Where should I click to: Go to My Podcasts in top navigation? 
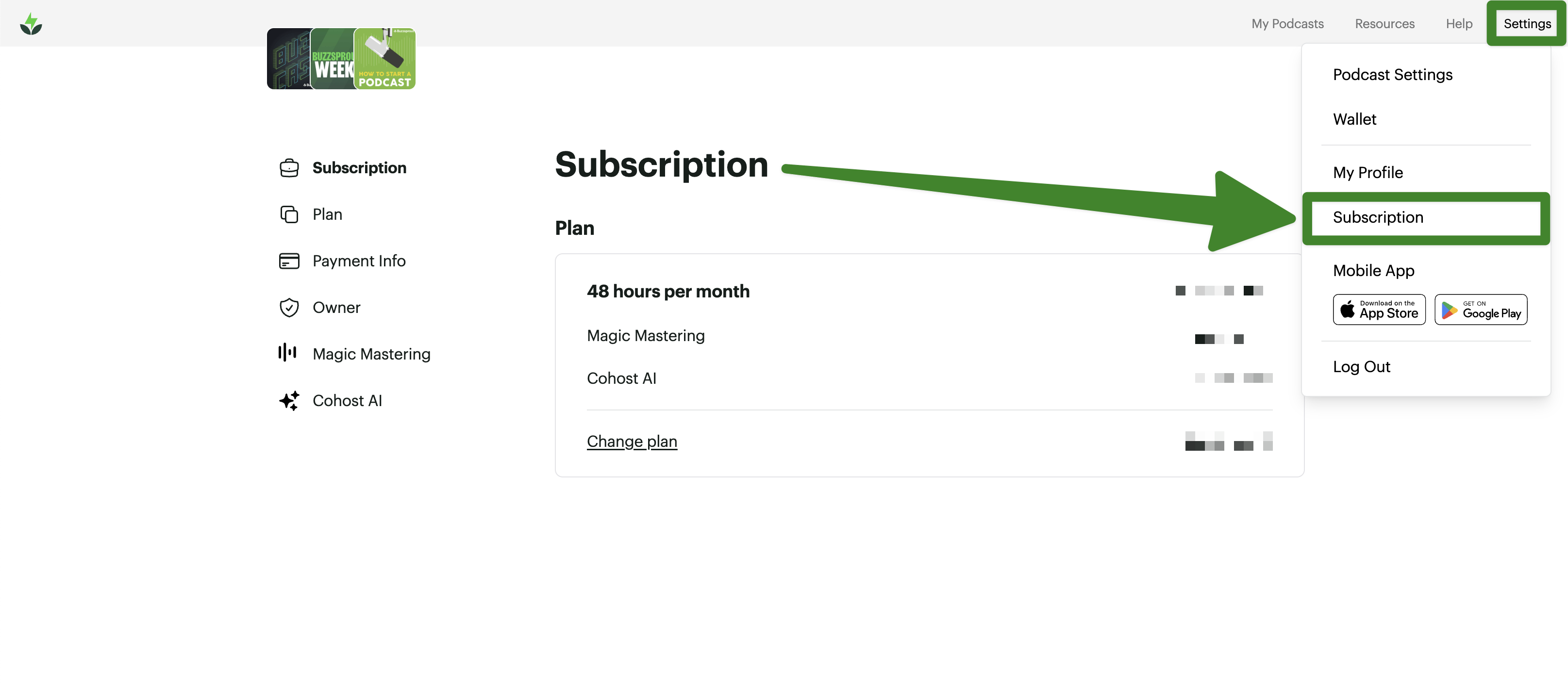point(1287,24)
